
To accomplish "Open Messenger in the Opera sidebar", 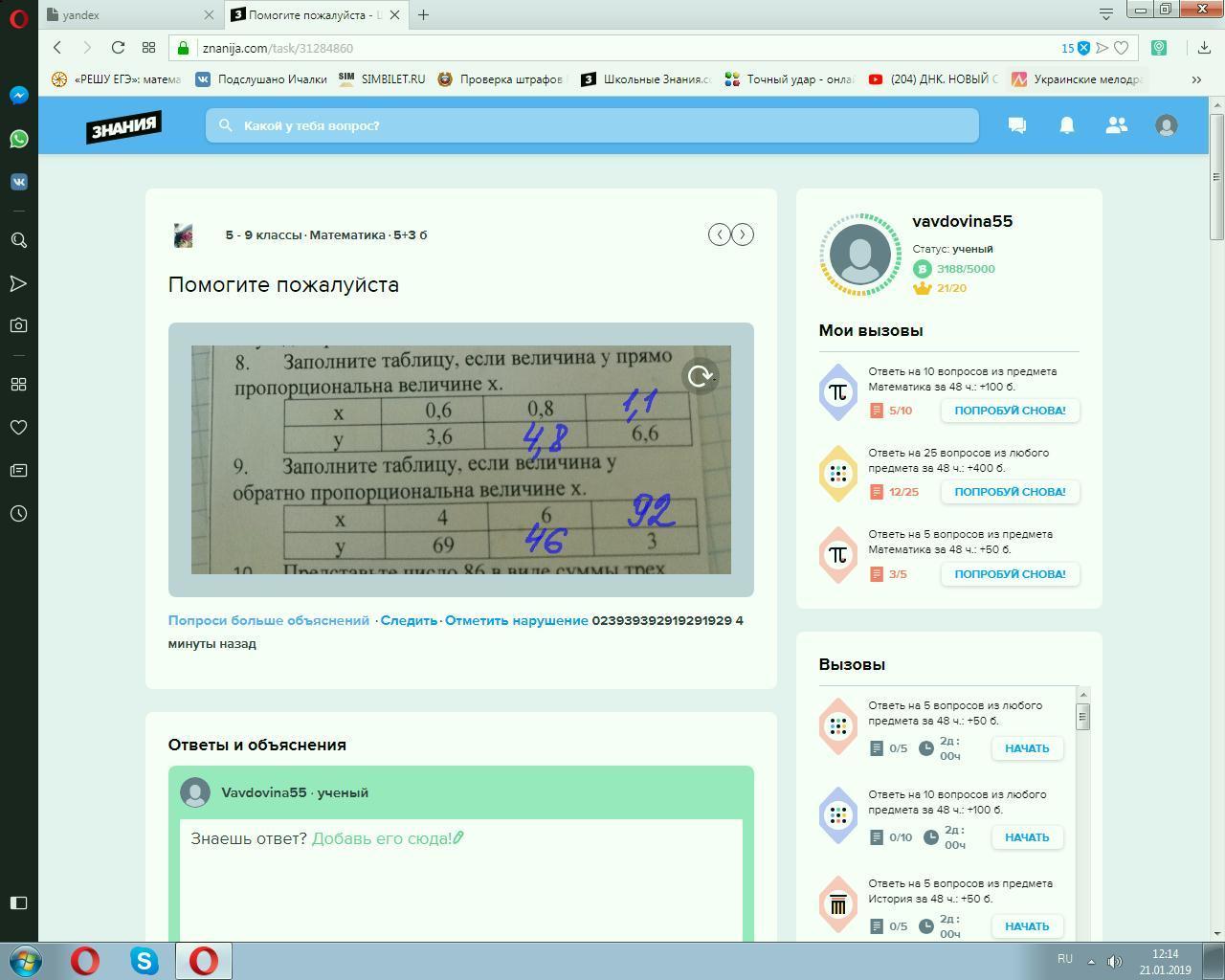I will (18, 96).
